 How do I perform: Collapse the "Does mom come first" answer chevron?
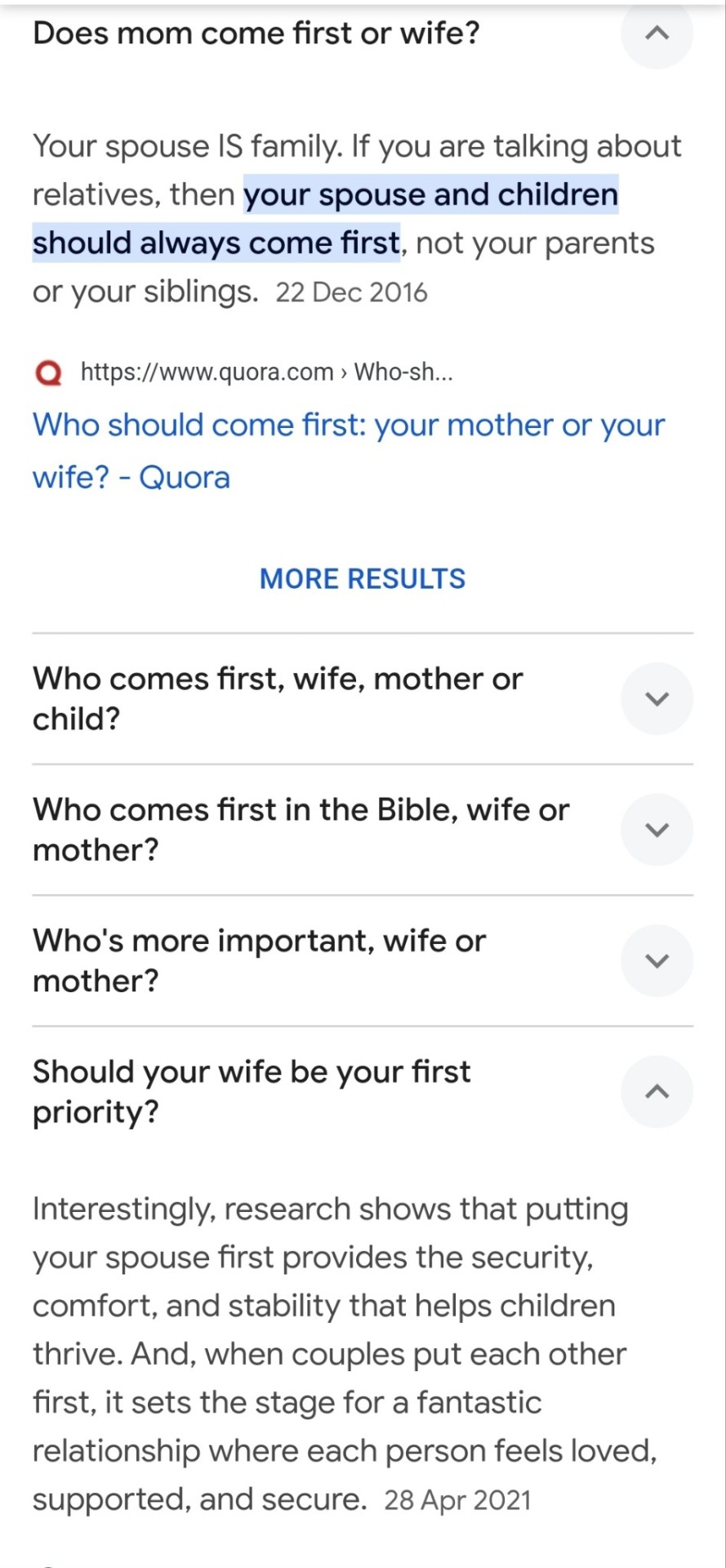[657, 33]
